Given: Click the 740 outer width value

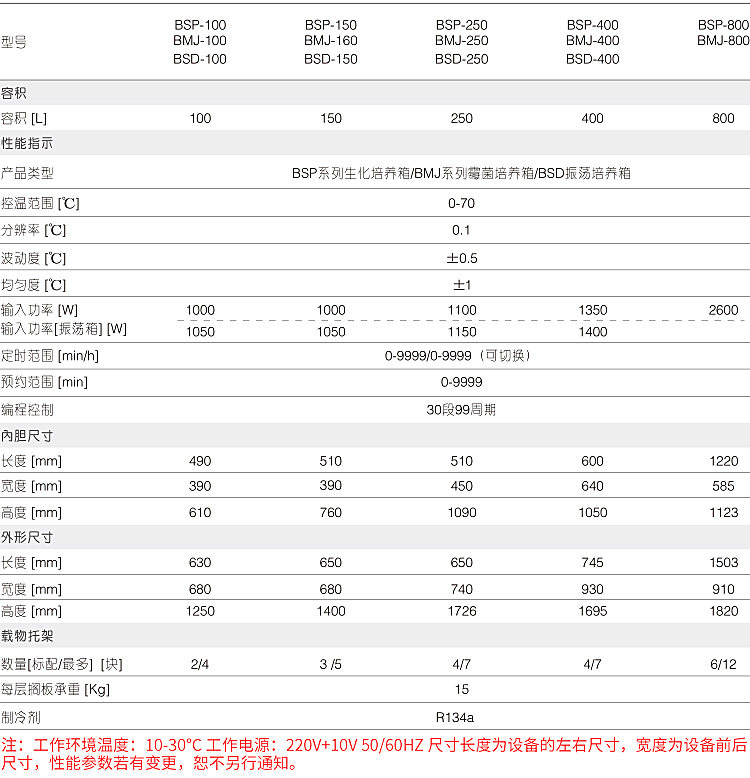Looking at the screenshot, I should coord(461,589).
